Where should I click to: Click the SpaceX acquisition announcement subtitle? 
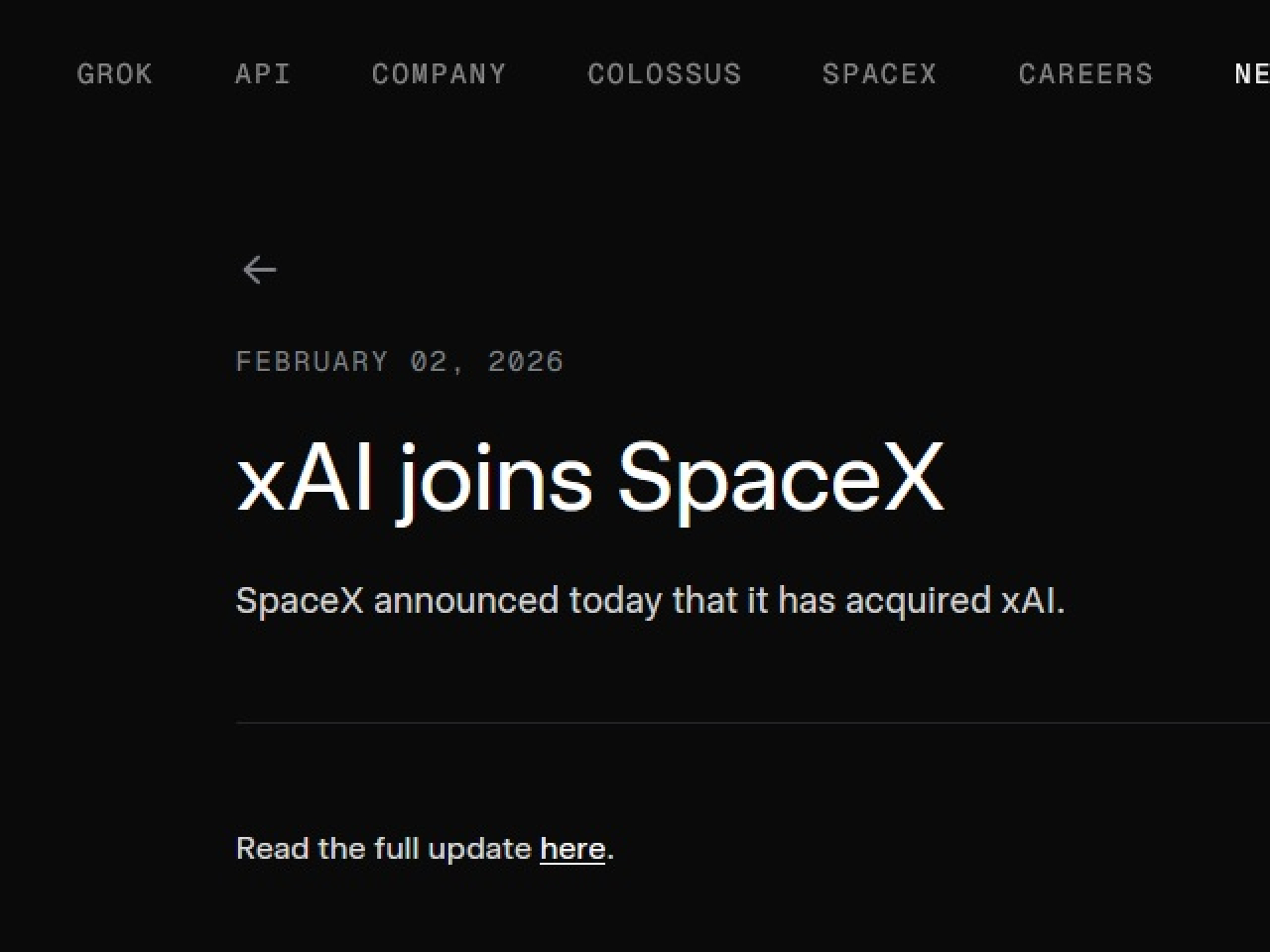(650, 600)
